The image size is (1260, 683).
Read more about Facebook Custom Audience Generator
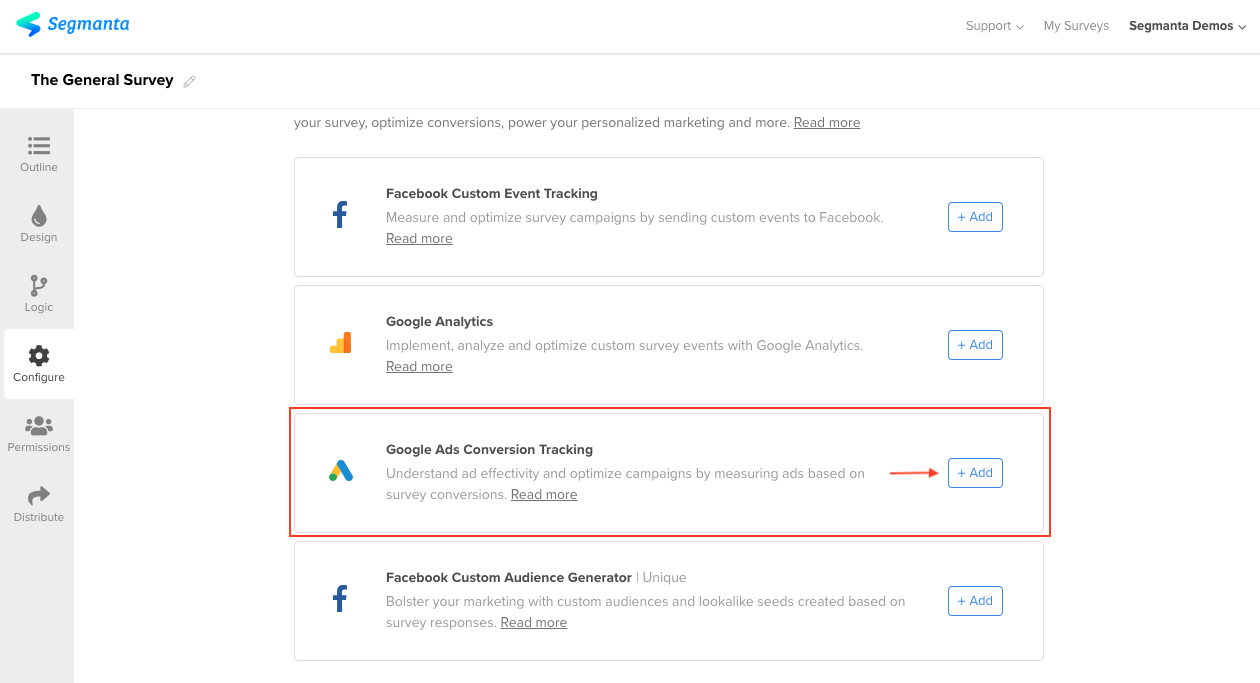[534, 622]
